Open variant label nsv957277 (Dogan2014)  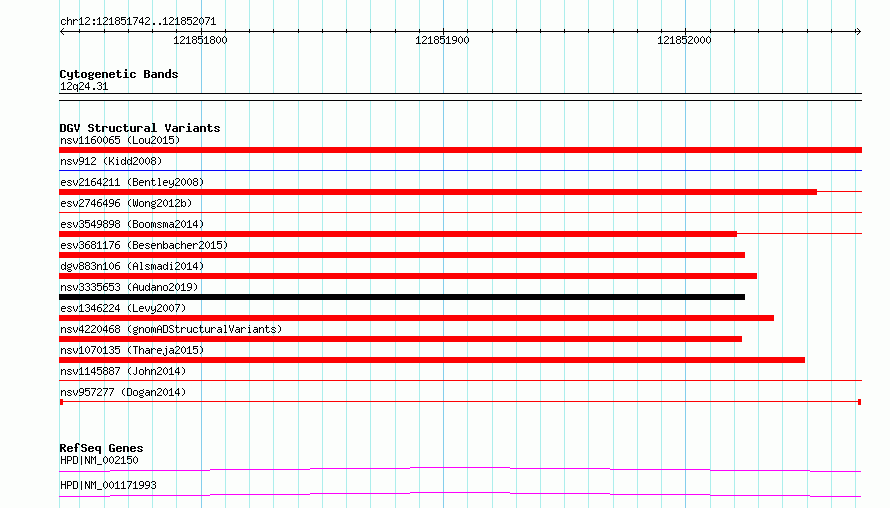pyautogui.click(x=123, y=392)
